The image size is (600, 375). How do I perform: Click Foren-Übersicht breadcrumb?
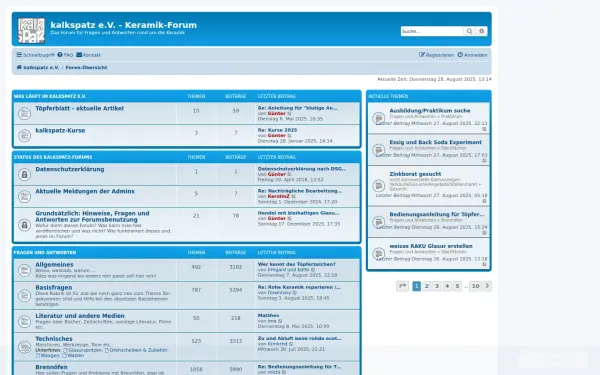click(86, 67)
